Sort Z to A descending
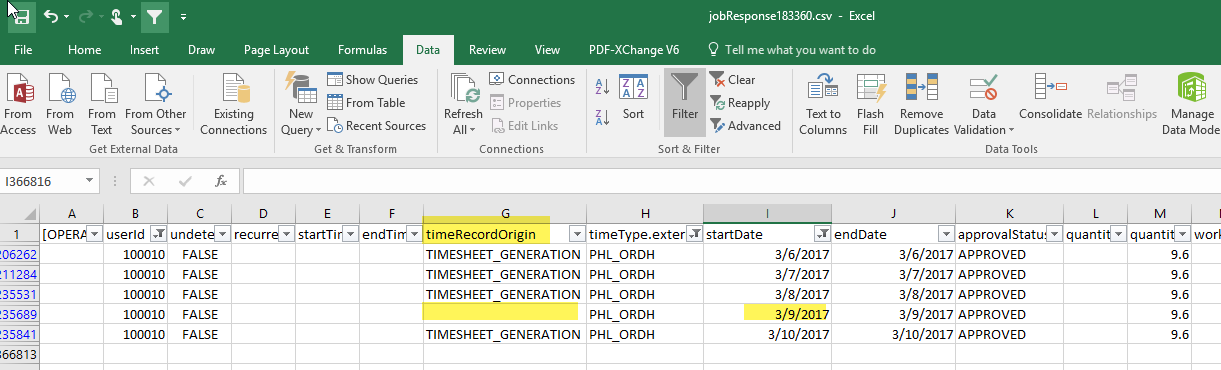Image resolution: width=1221 pixels, height=370 pixels. click(x=602, y=117)
